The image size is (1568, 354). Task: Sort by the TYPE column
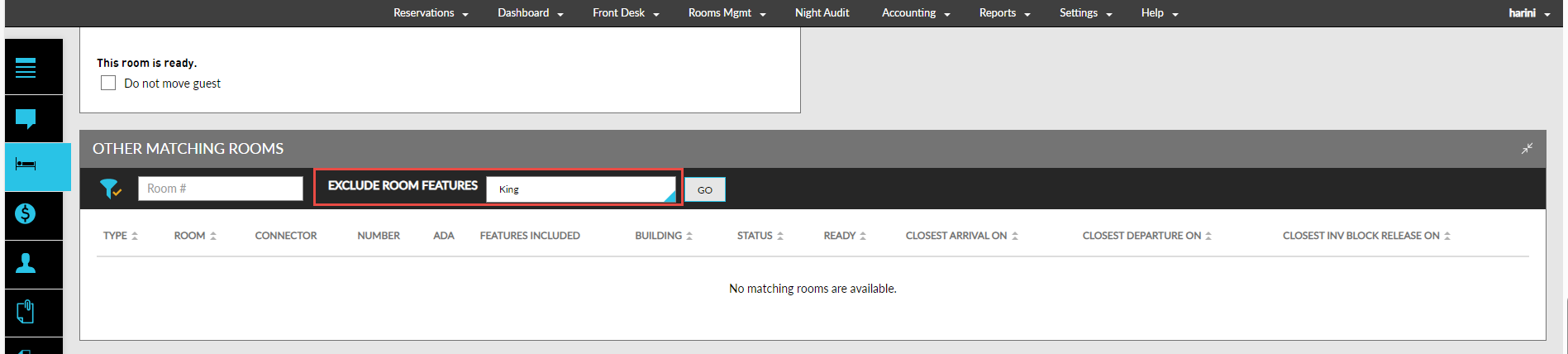click(121, 236)
